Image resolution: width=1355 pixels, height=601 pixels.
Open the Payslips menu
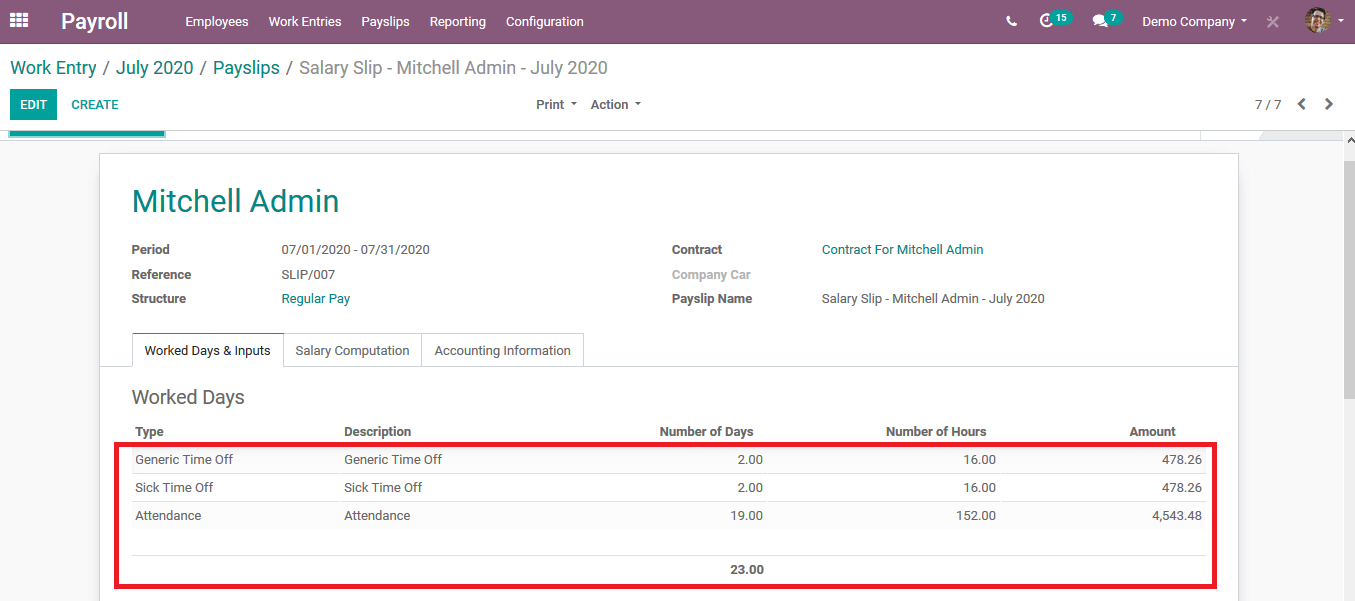[385, 21]
